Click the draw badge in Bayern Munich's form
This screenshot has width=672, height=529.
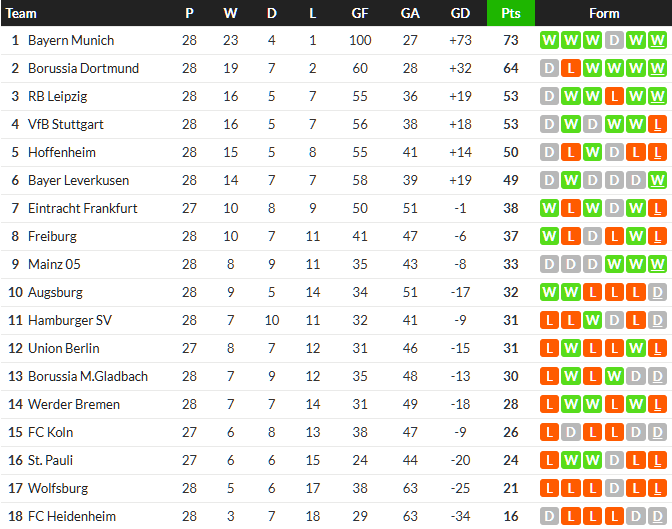(614, 41)
